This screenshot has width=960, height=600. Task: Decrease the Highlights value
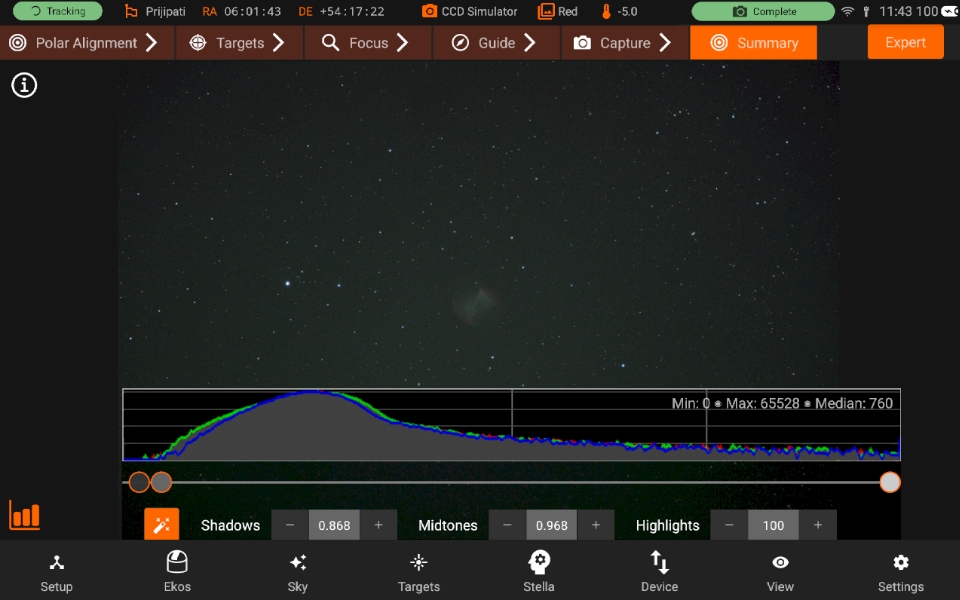click(x=729, y=525)
